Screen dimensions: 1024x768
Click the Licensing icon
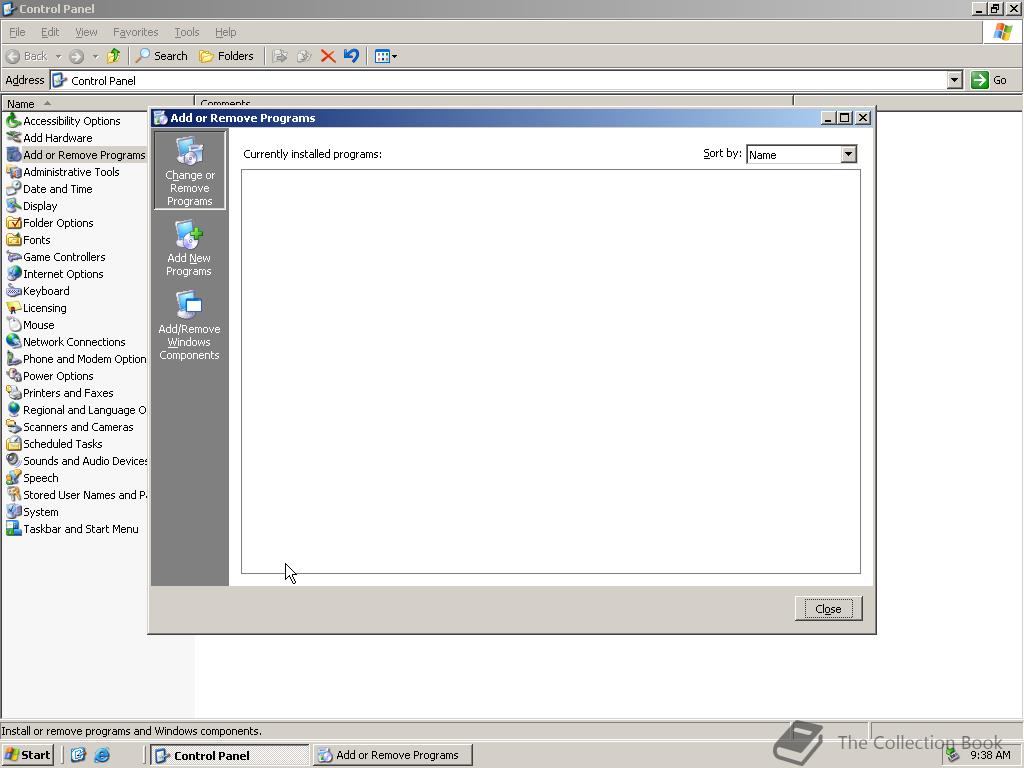[x=13, y=307]
